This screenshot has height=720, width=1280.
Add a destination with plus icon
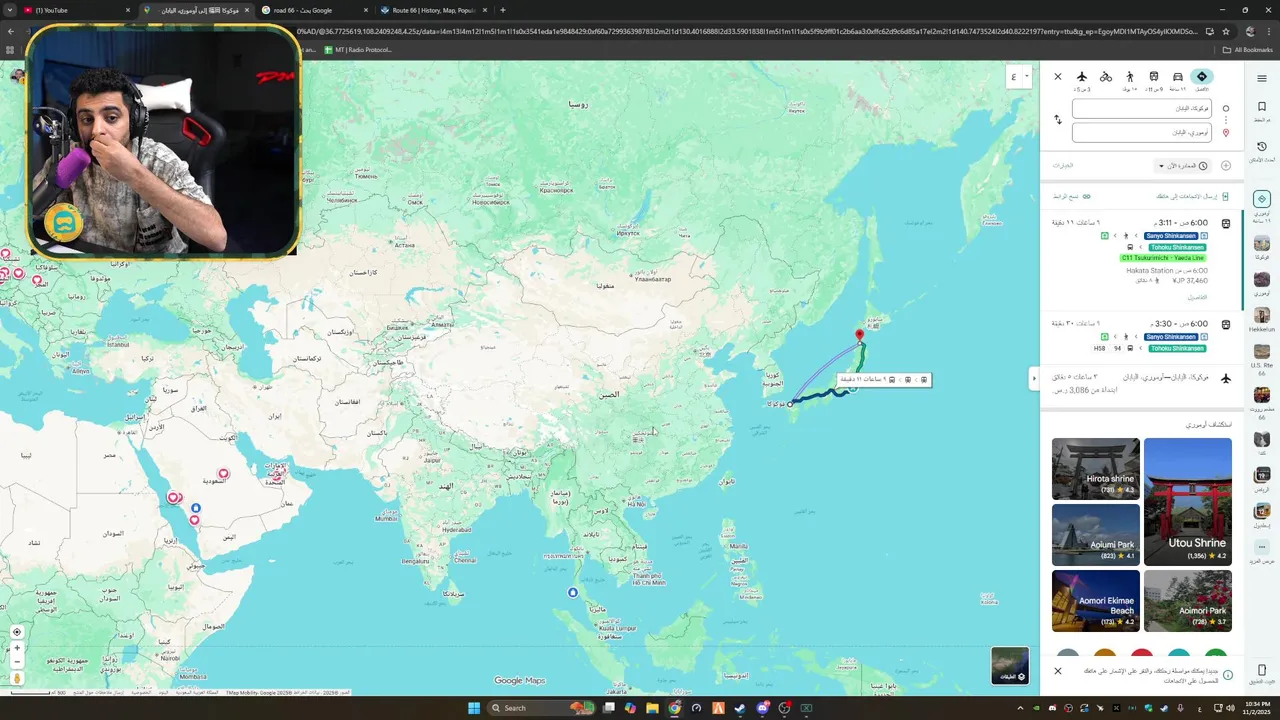tap(1226, 165)
